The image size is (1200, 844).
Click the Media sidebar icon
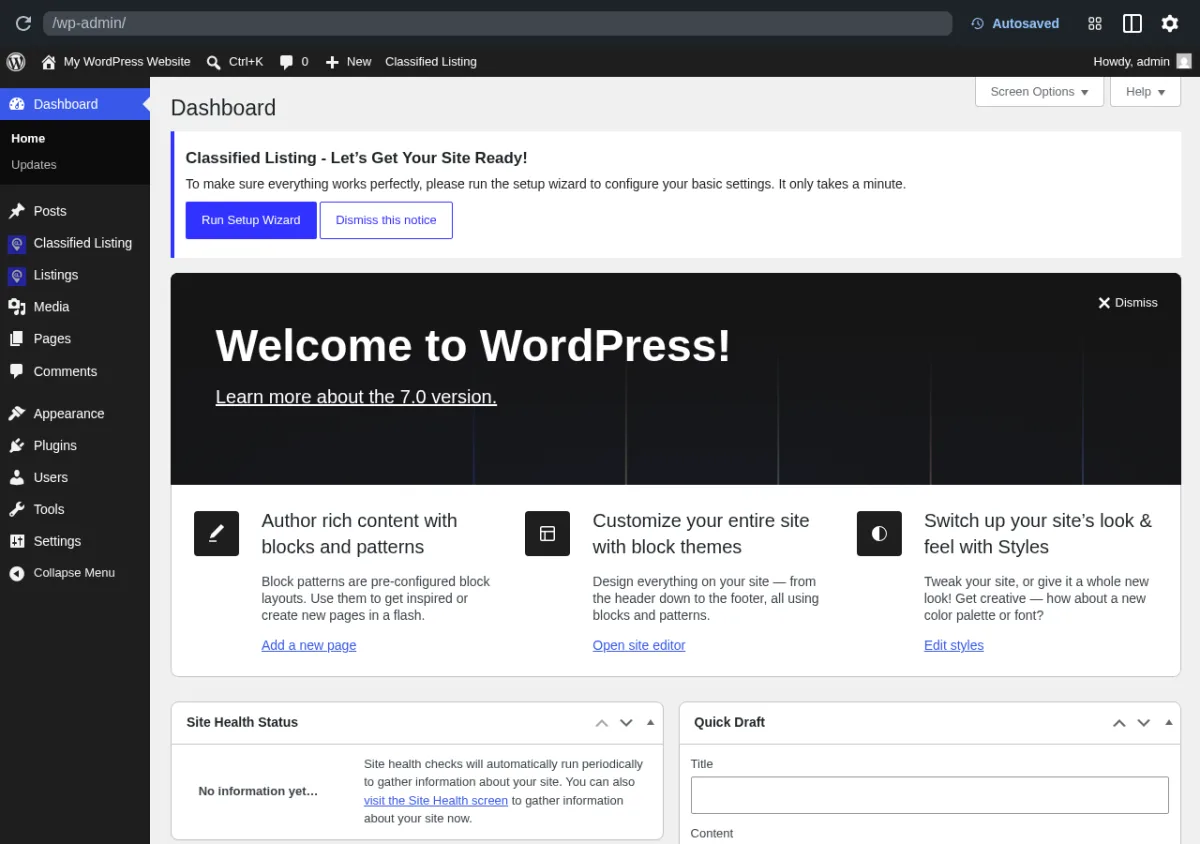[17, 307]
